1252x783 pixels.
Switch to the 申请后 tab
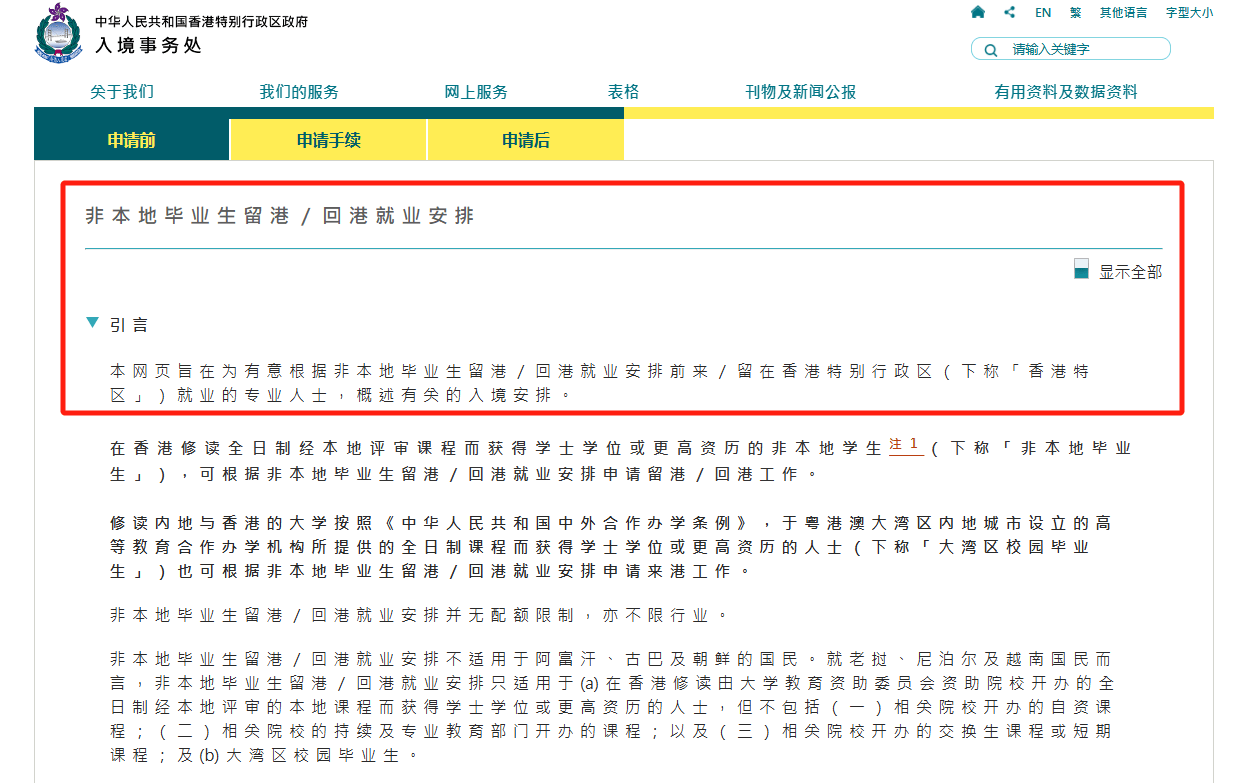click(525, 140)
